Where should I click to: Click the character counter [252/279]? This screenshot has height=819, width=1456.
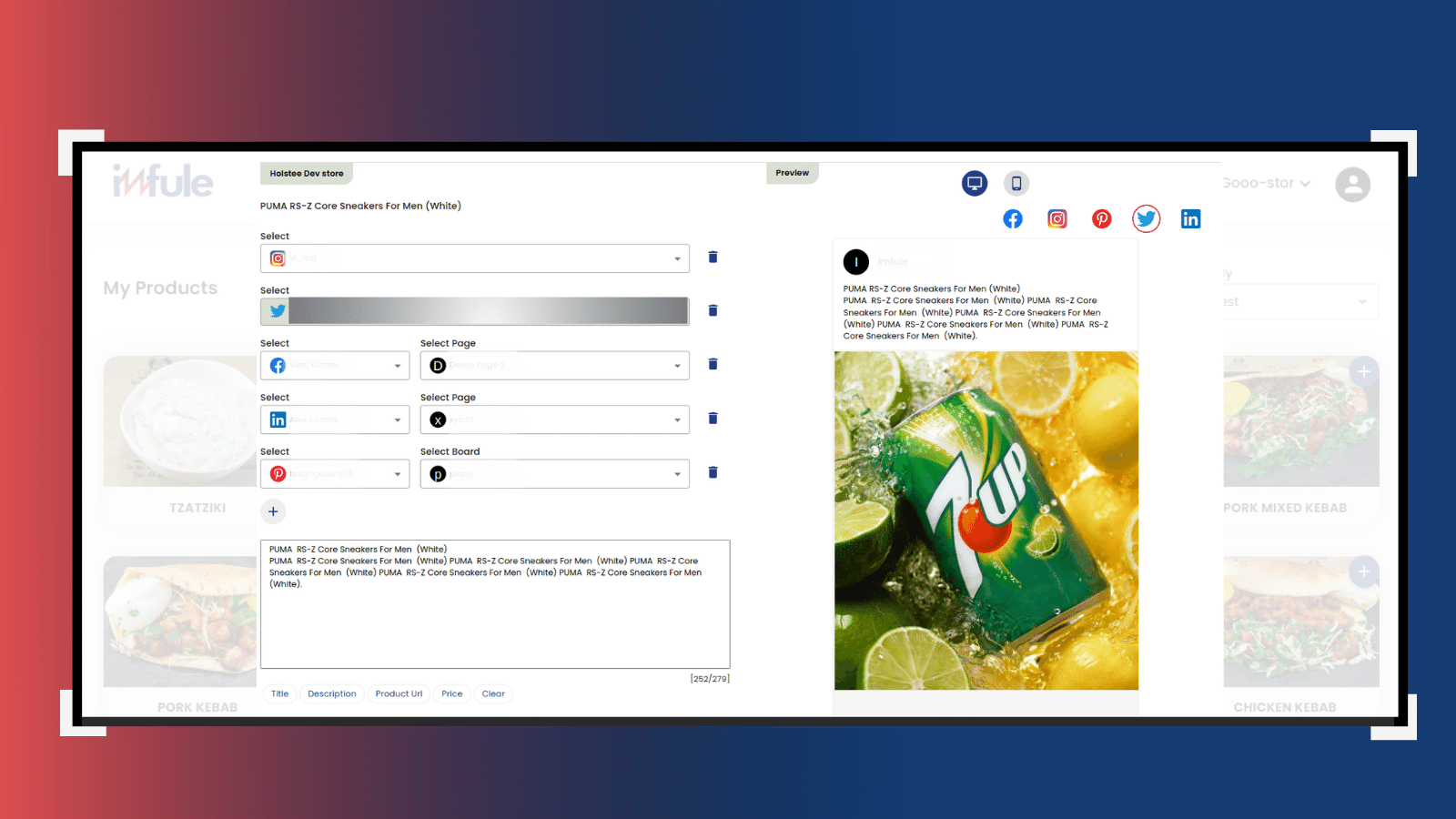pyautogui.click(x=710, y=679)
